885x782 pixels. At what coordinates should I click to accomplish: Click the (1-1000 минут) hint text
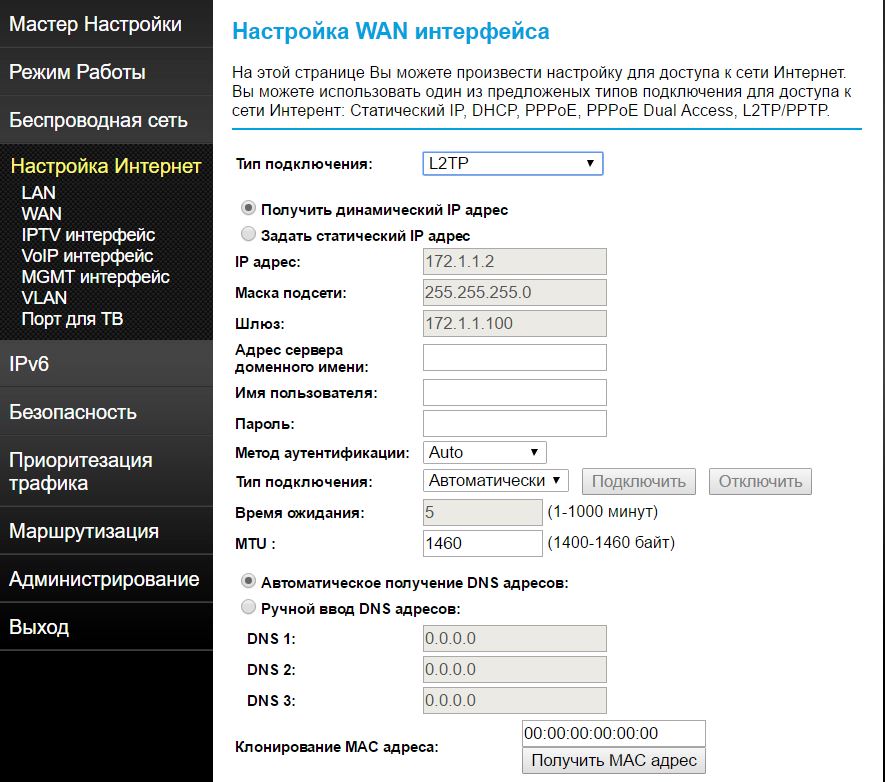pyautogui.click(x=603, y=512)
